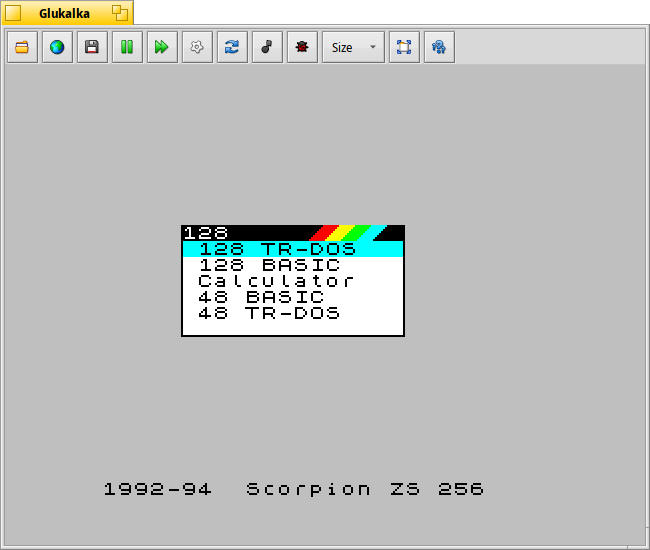The width and height of the screenshot is (650, 550).
Task: Open settings via the gear icon
Action: (x=197, y=47)
